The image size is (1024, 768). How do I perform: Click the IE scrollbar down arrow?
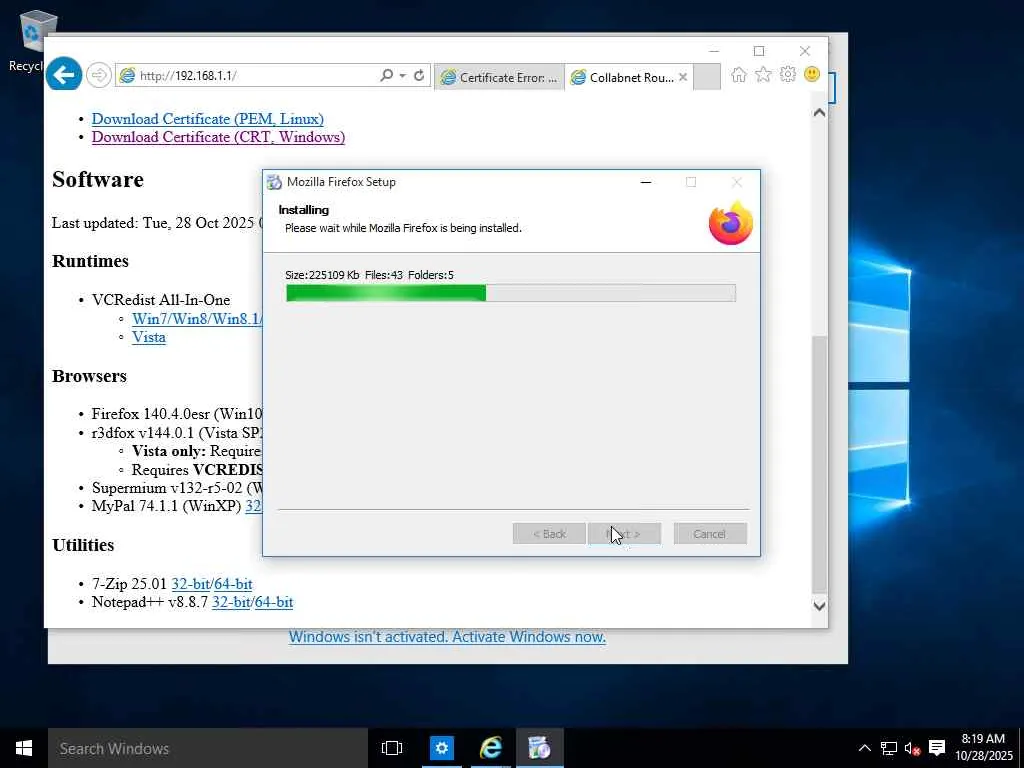click(819, 606)
